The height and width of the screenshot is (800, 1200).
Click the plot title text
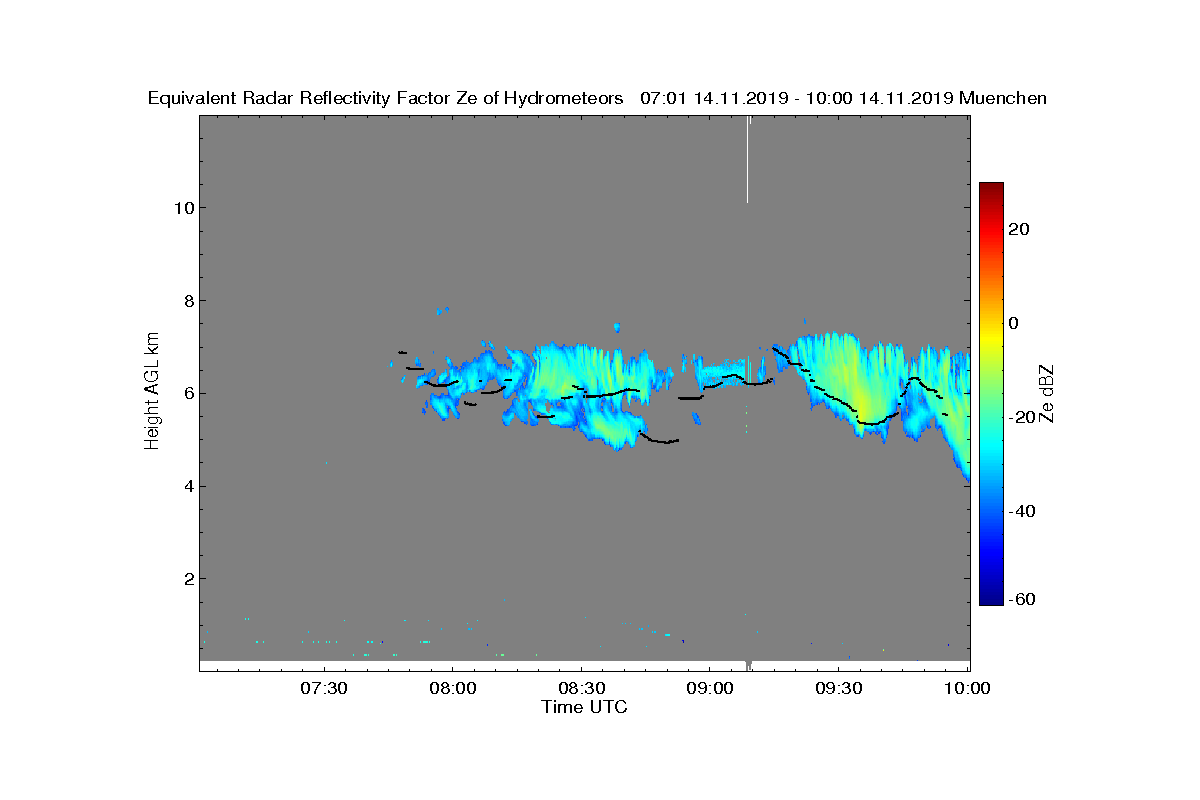(597, 98)
